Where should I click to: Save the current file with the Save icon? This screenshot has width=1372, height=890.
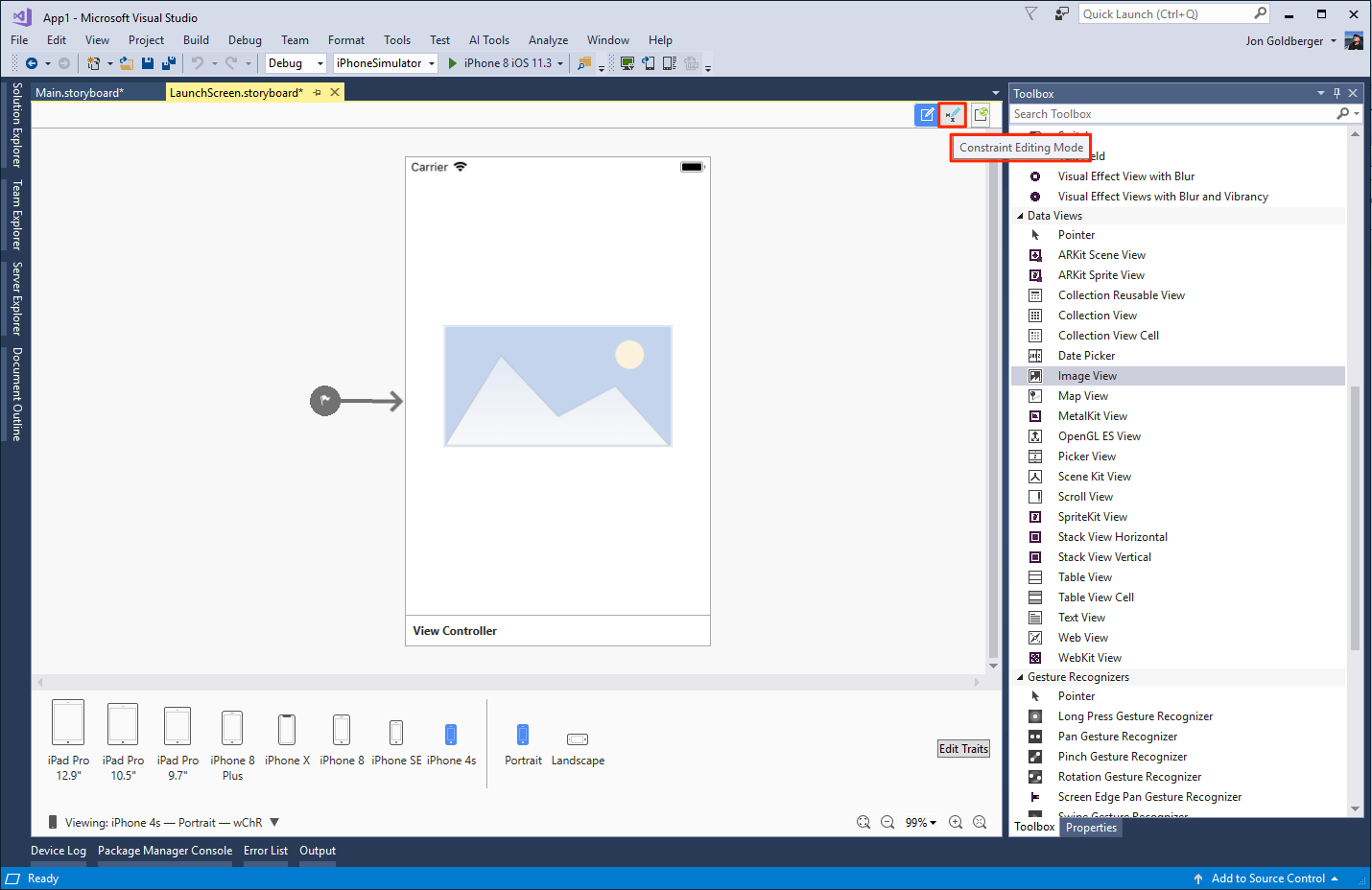[x=148, y=63]
